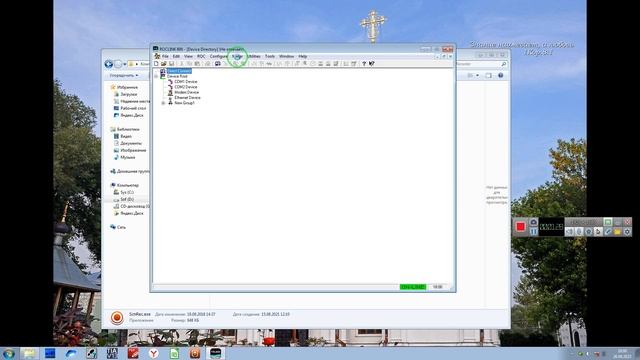Click the ROCLINK application icon in menu bar
The width and height of the screenshot is (640, 360).
[x=157, y=56]
